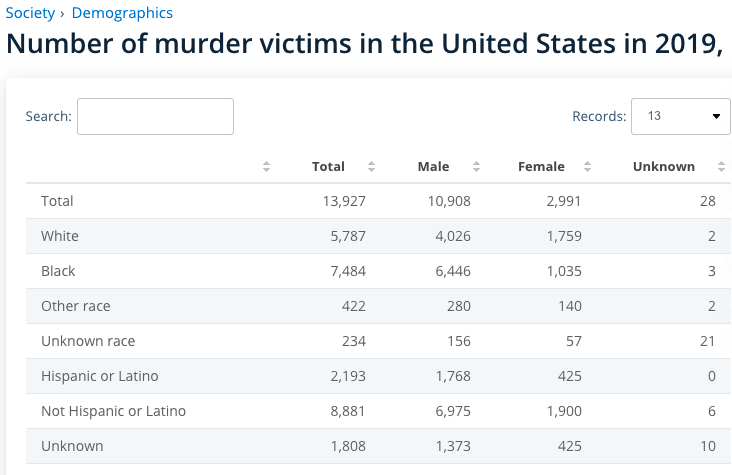Image resolution: width=732 pixels, height=475 pixels.
Task: Open the Society breadcrumb link
Action: click(30, 13)
